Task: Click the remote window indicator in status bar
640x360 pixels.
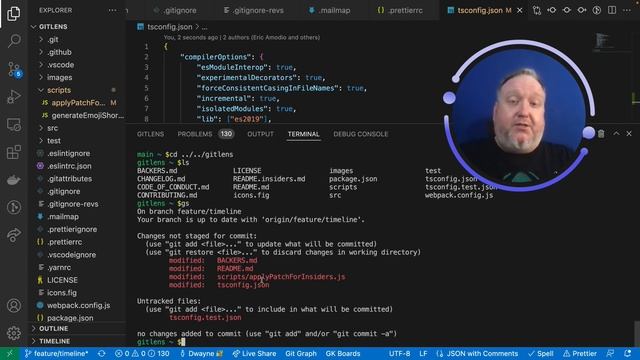Action: 10,353
